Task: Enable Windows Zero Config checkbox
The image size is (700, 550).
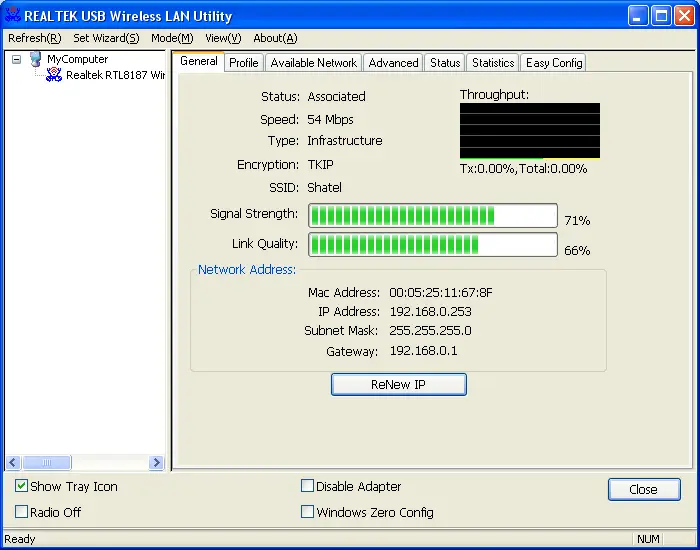Action: 308,512
